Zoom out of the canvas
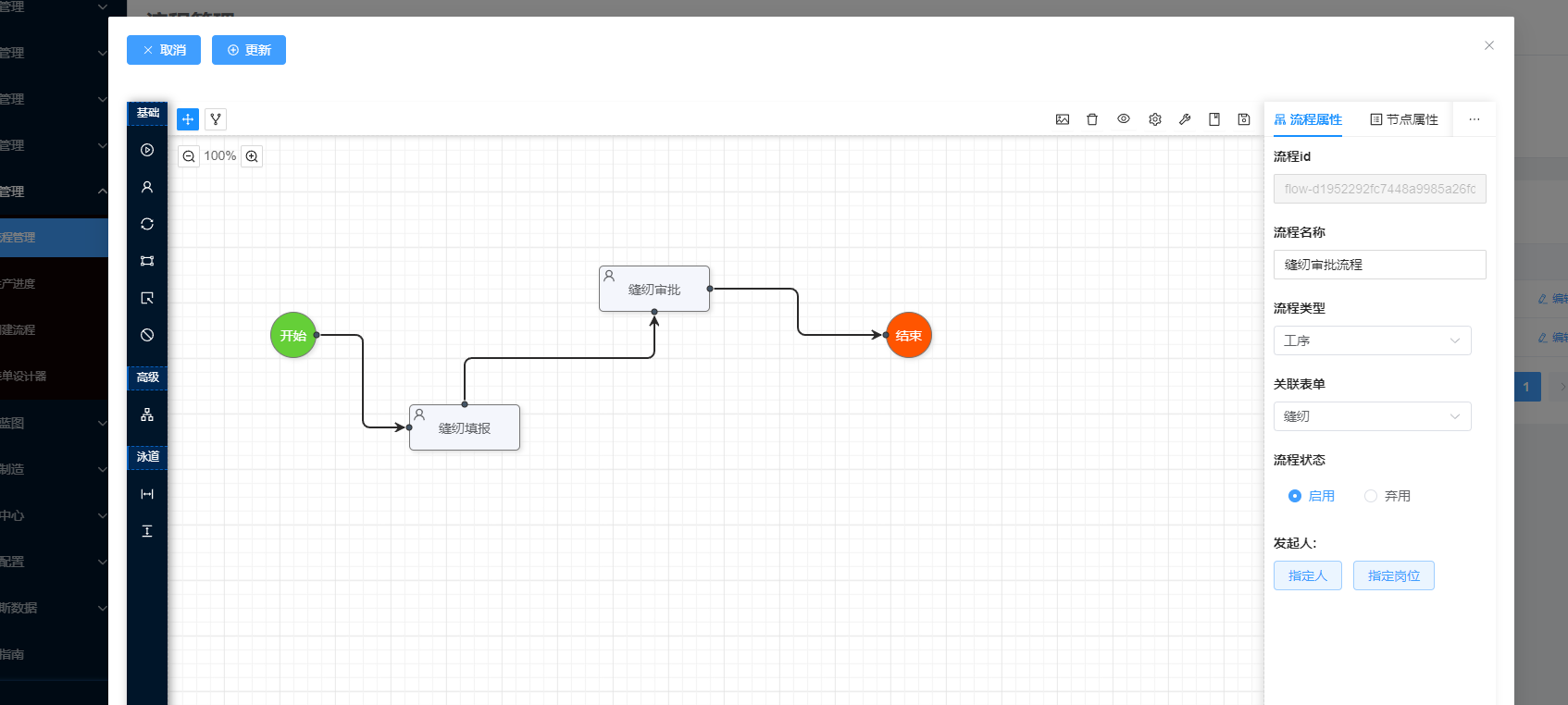 [189, 156]
